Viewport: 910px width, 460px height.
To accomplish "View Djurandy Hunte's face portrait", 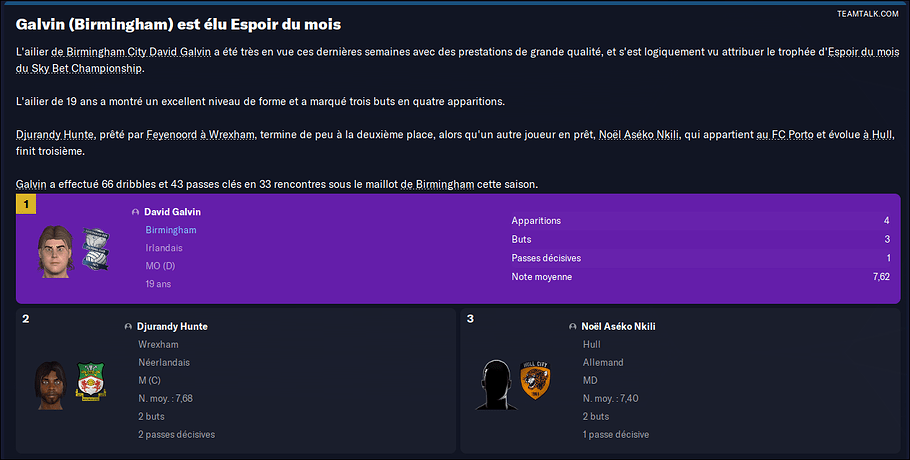I will point(52,386).
